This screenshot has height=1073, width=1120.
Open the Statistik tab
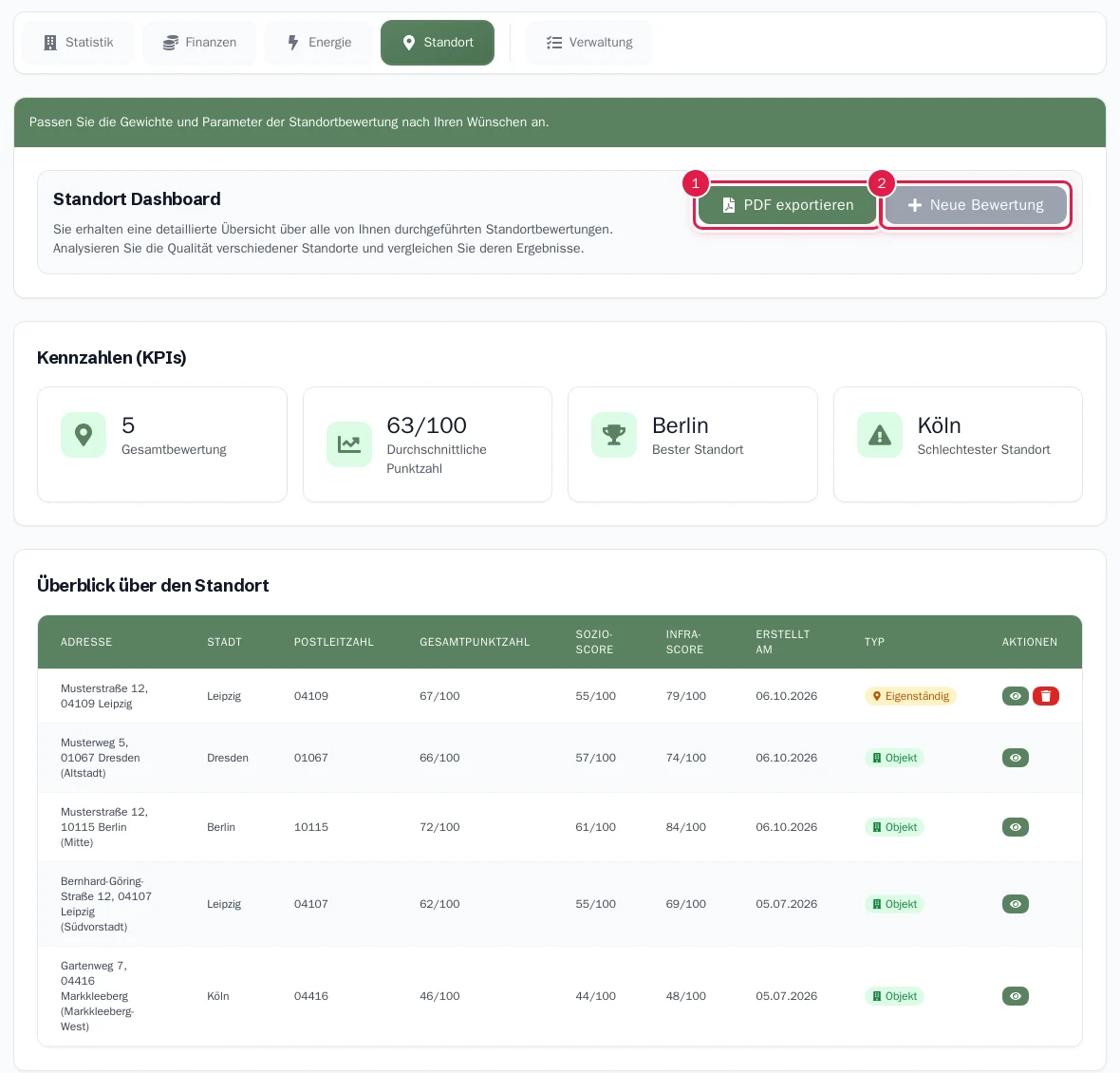pyautogui.click(x=79, y=42)
